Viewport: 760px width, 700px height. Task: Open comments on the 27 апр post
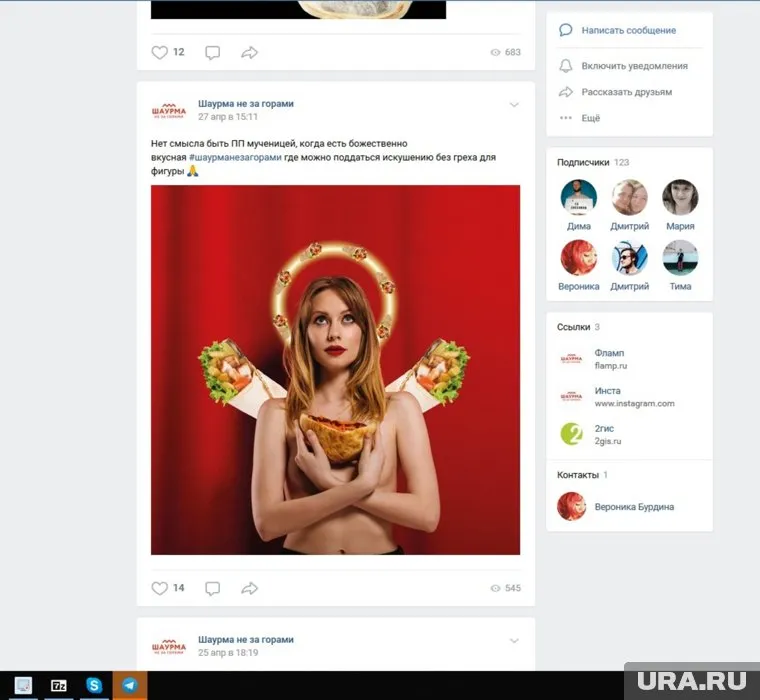tap(212, 588)
